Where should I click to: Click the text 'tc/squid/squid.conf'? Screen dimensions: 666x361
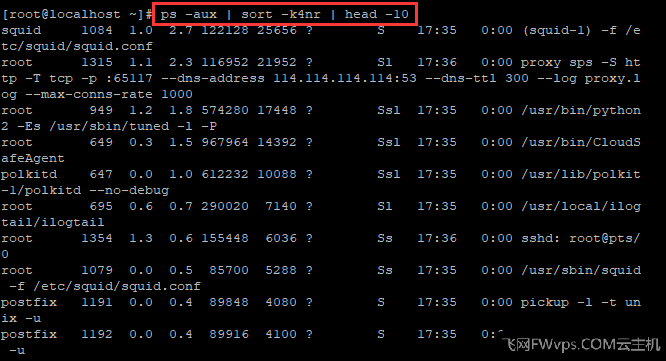click(77, 46)
